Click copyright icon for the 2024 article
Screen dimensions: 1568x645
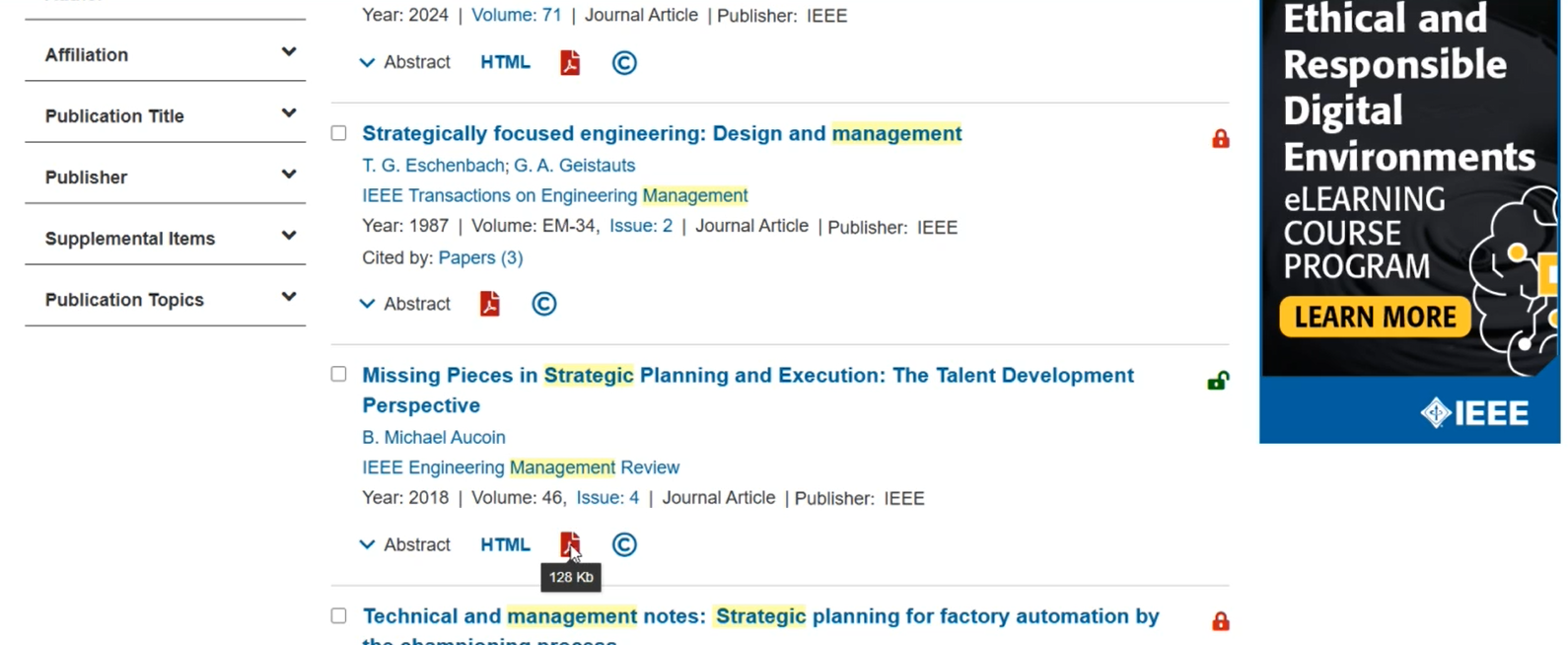click(624, 63)
